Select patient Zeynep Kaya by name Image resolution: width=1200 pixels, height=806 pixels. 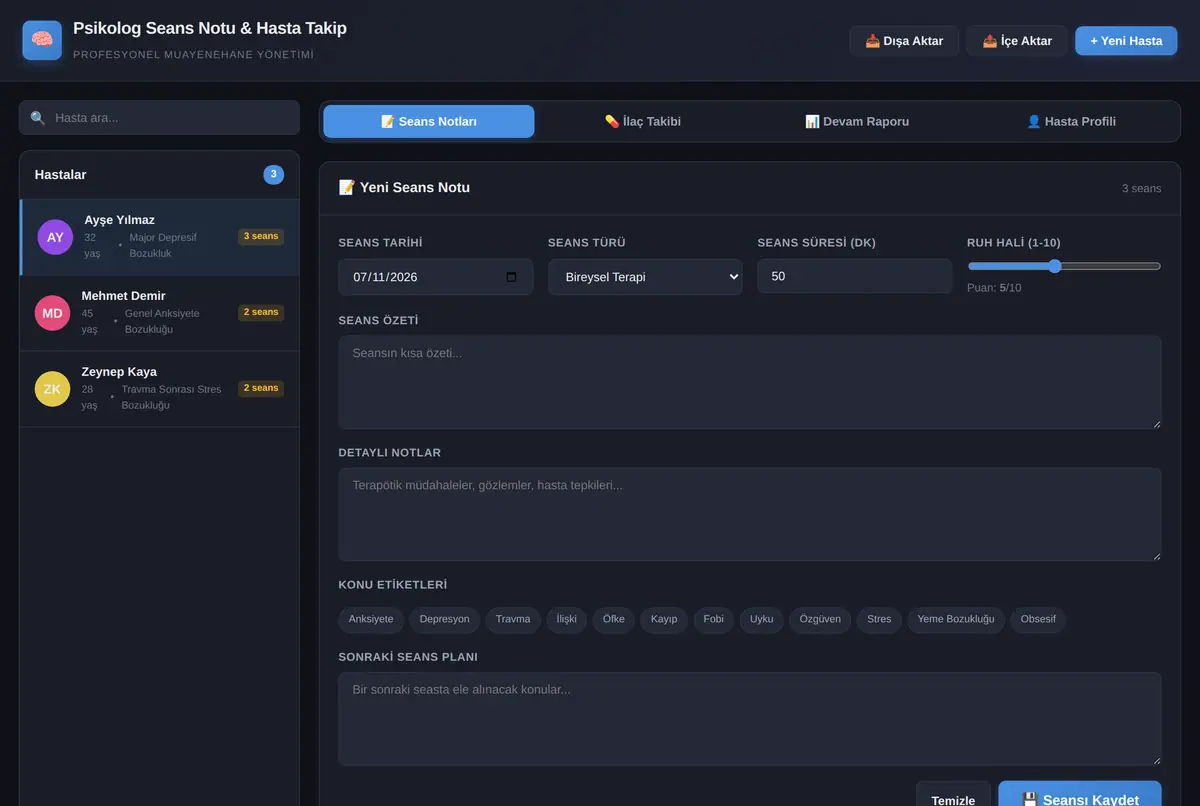coord(119,372)
